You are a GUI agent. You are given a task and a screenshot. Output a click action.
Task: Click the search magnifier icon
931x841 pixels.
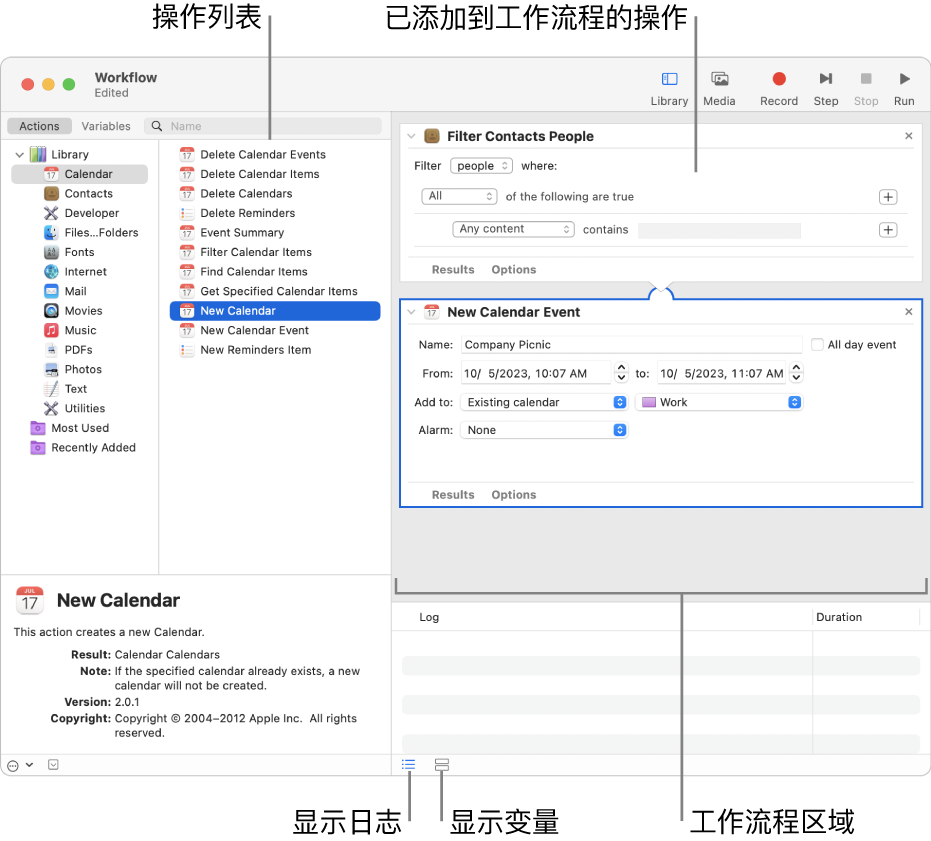[157, 126]
